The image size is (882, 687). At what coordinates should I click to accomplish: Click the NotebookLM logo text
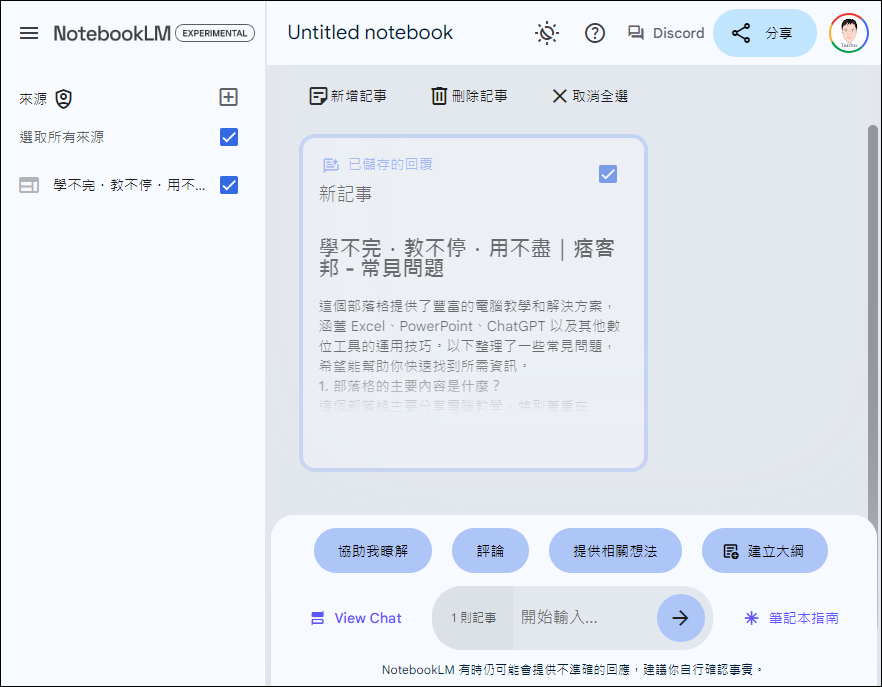112,33
